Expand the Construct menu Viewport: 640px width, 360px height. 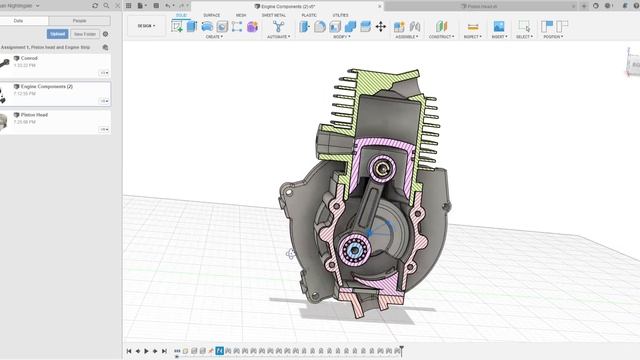[x=441, y=37]
